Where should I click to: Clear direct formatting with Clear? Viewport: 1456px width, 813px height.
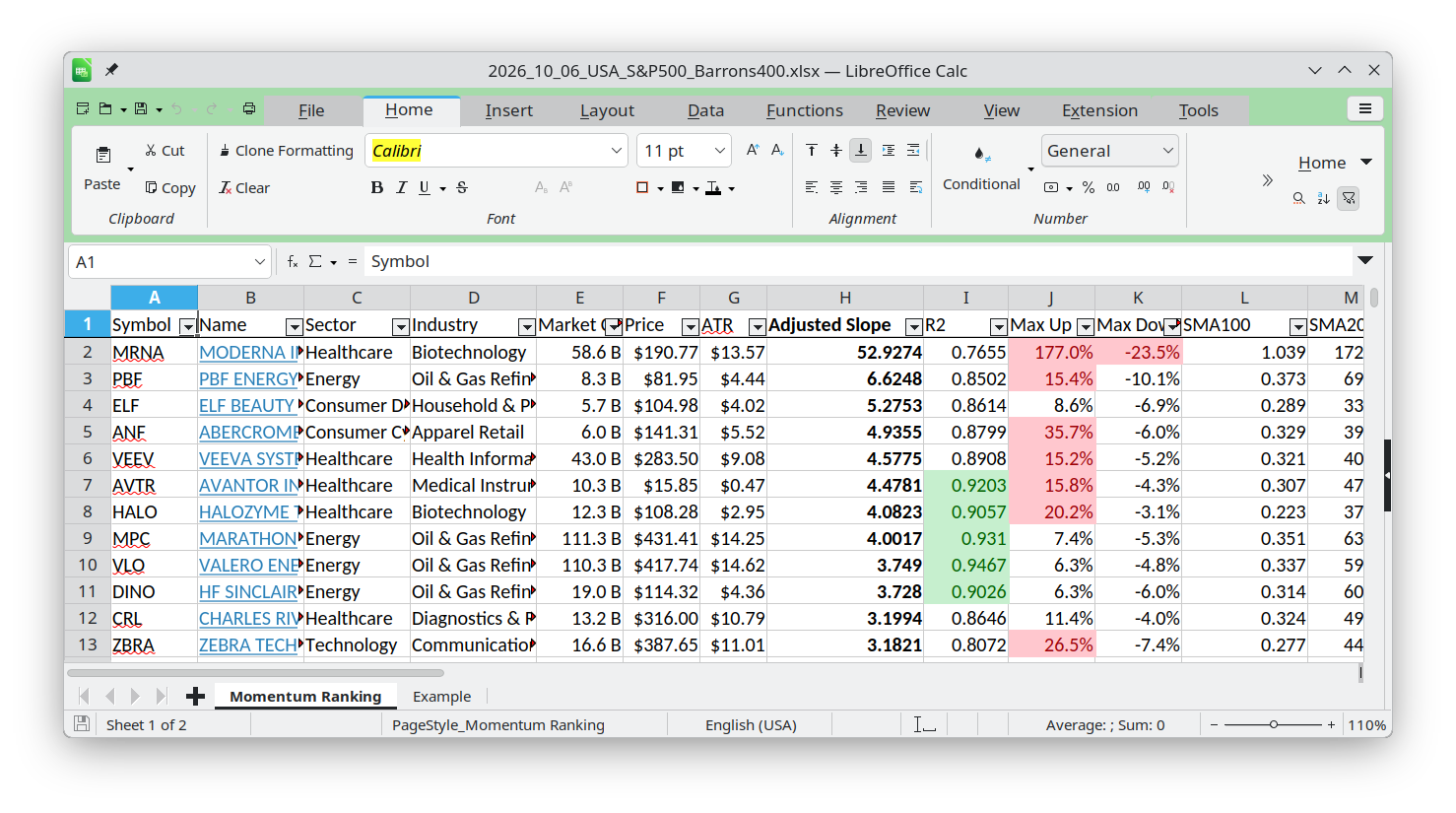244,188
